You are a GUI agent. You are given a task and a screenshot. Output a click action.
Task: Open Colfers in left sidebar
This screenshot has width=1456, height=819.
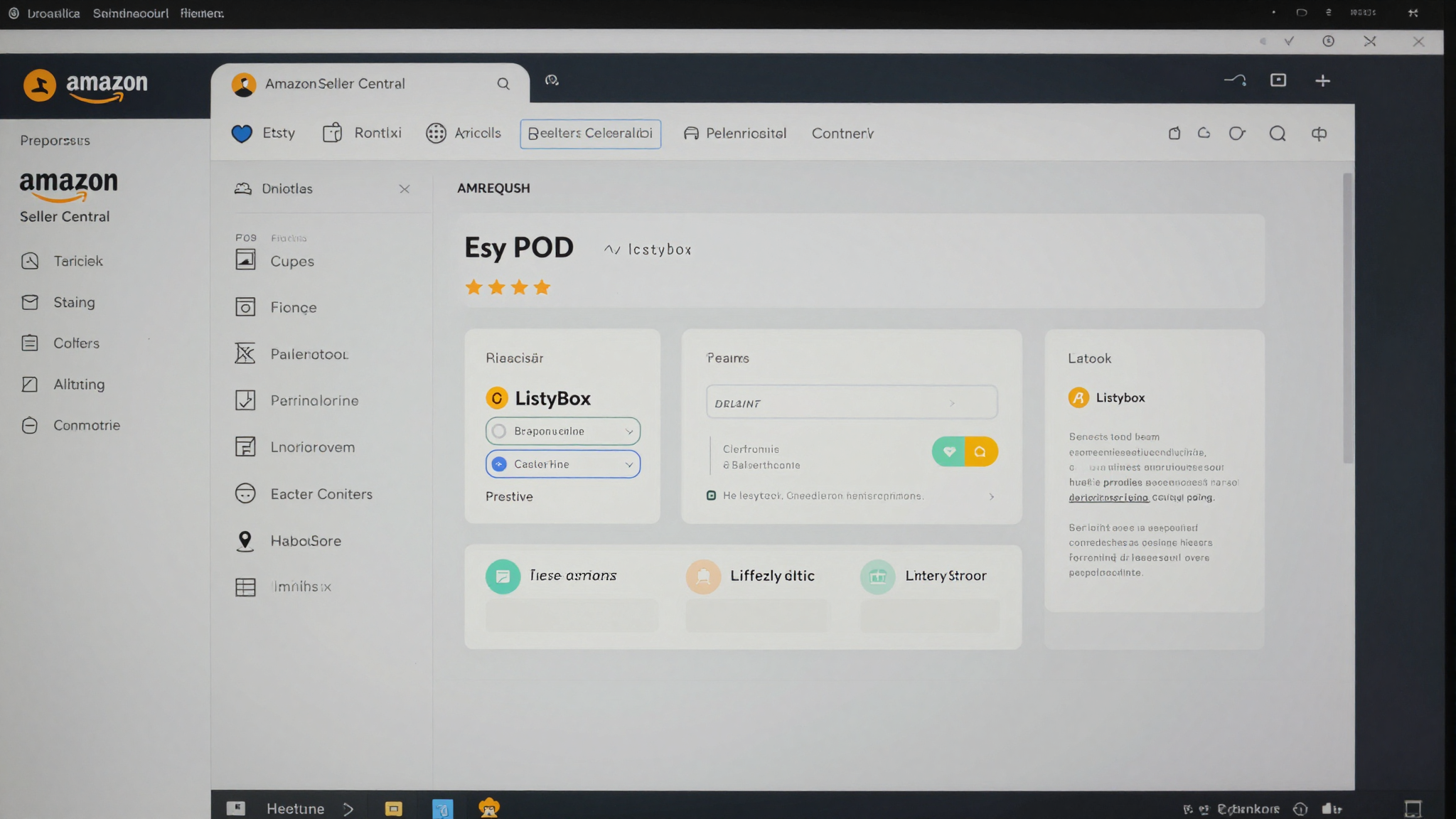pyautogui.click(x=60, y=343)
